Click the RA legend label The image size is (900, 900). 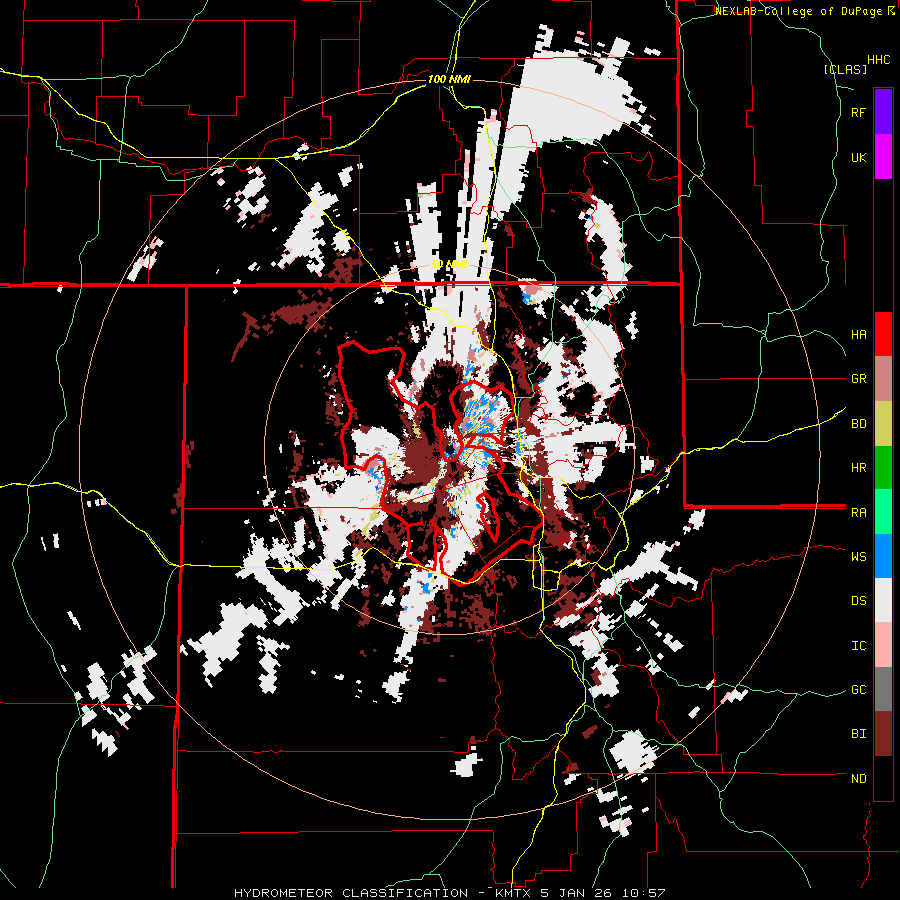pos(858,513)
